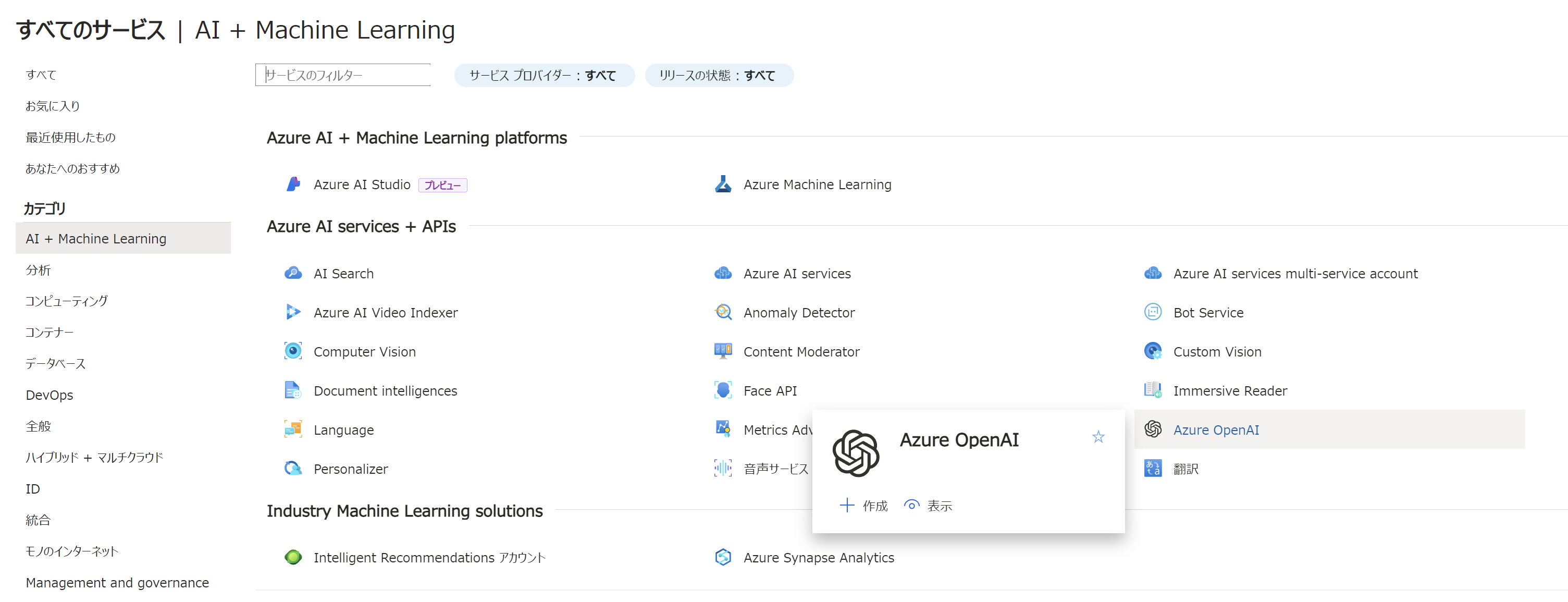This screenshot has width=1568, height=602.
Task: Click the 翻訳 translator icon
Action: pyautogui.click(x=1152, y=468)
